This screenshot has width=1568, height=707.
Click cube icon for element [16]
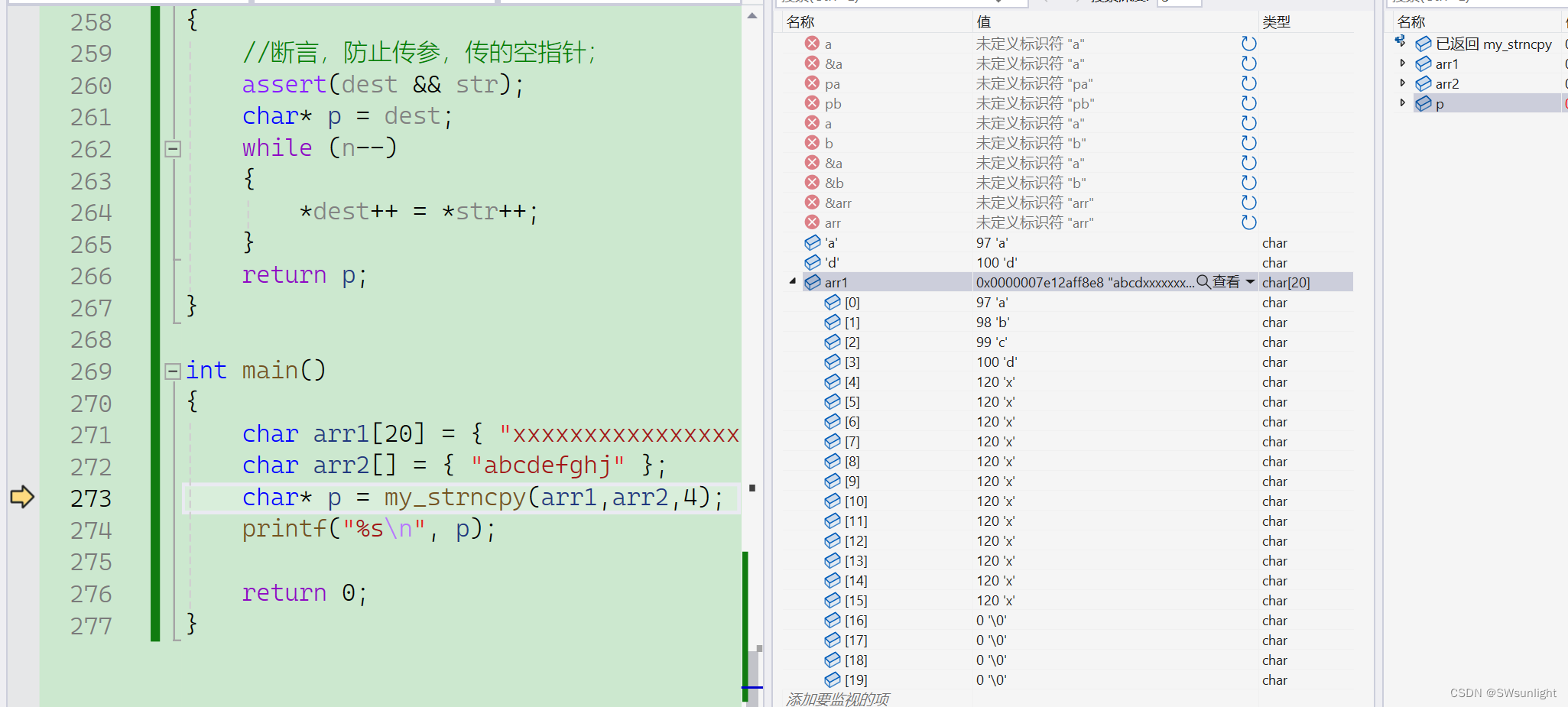[x=832, y=620]
